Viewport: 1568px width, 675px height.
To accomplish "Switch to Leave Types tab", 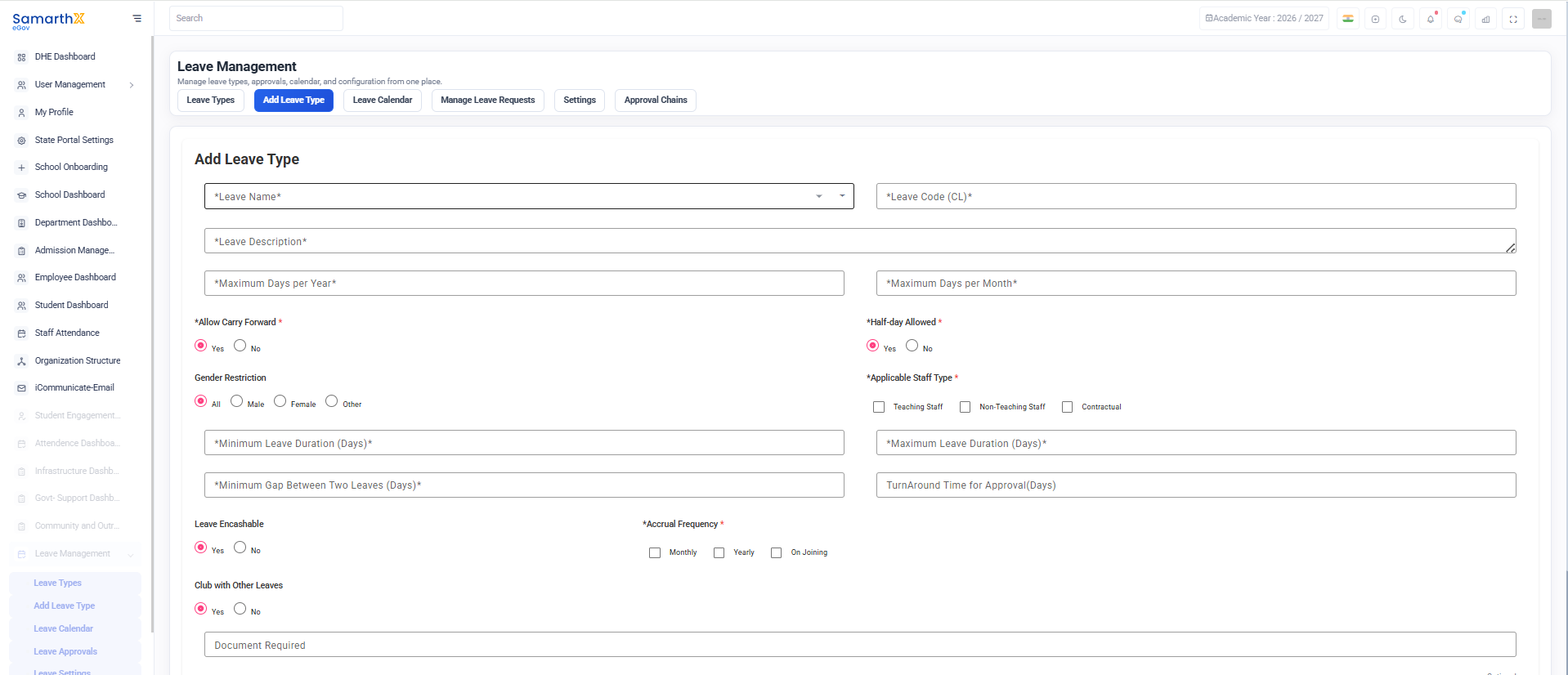I will (x=211, y=101).
